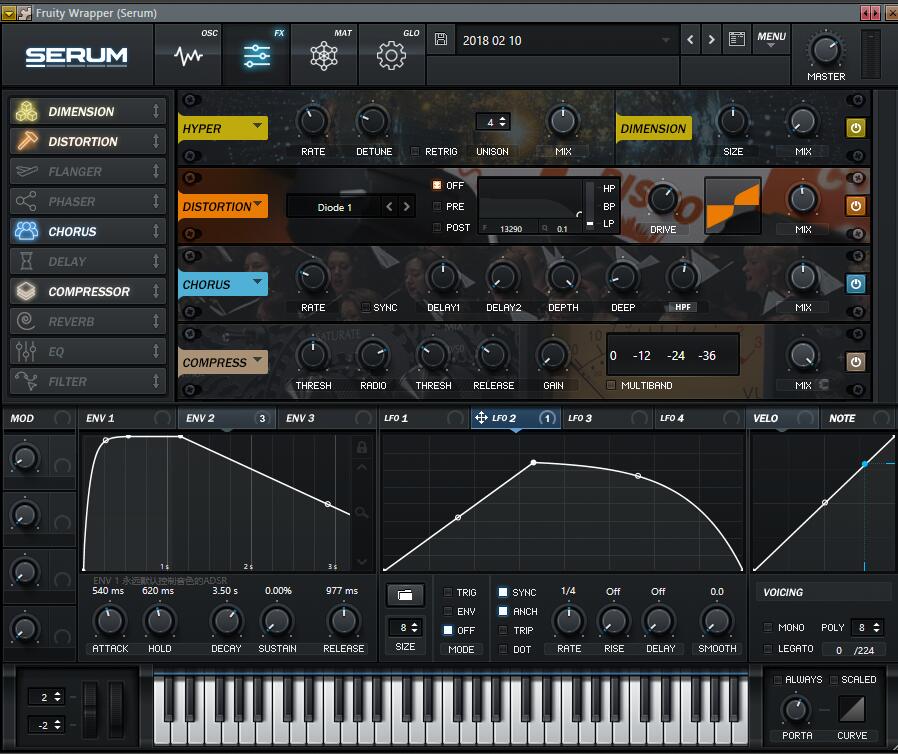
Task: Enable the chorus SYNC checkbox
Action: coord(365,307)
